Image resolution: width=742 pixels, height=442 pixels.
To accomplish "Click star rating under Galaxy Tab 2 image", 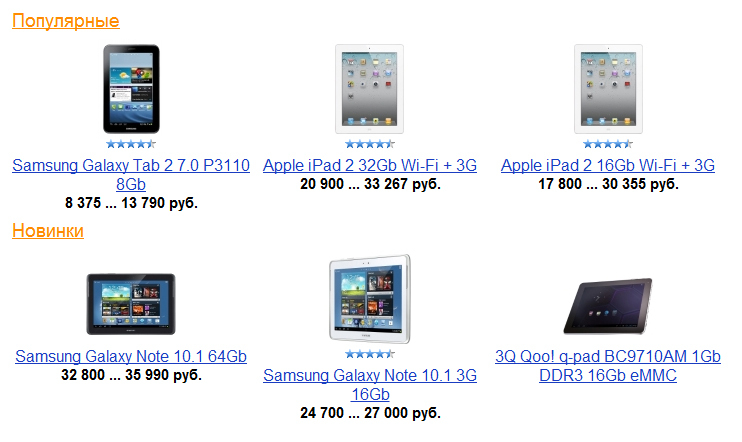I will [x=131, y=144].
